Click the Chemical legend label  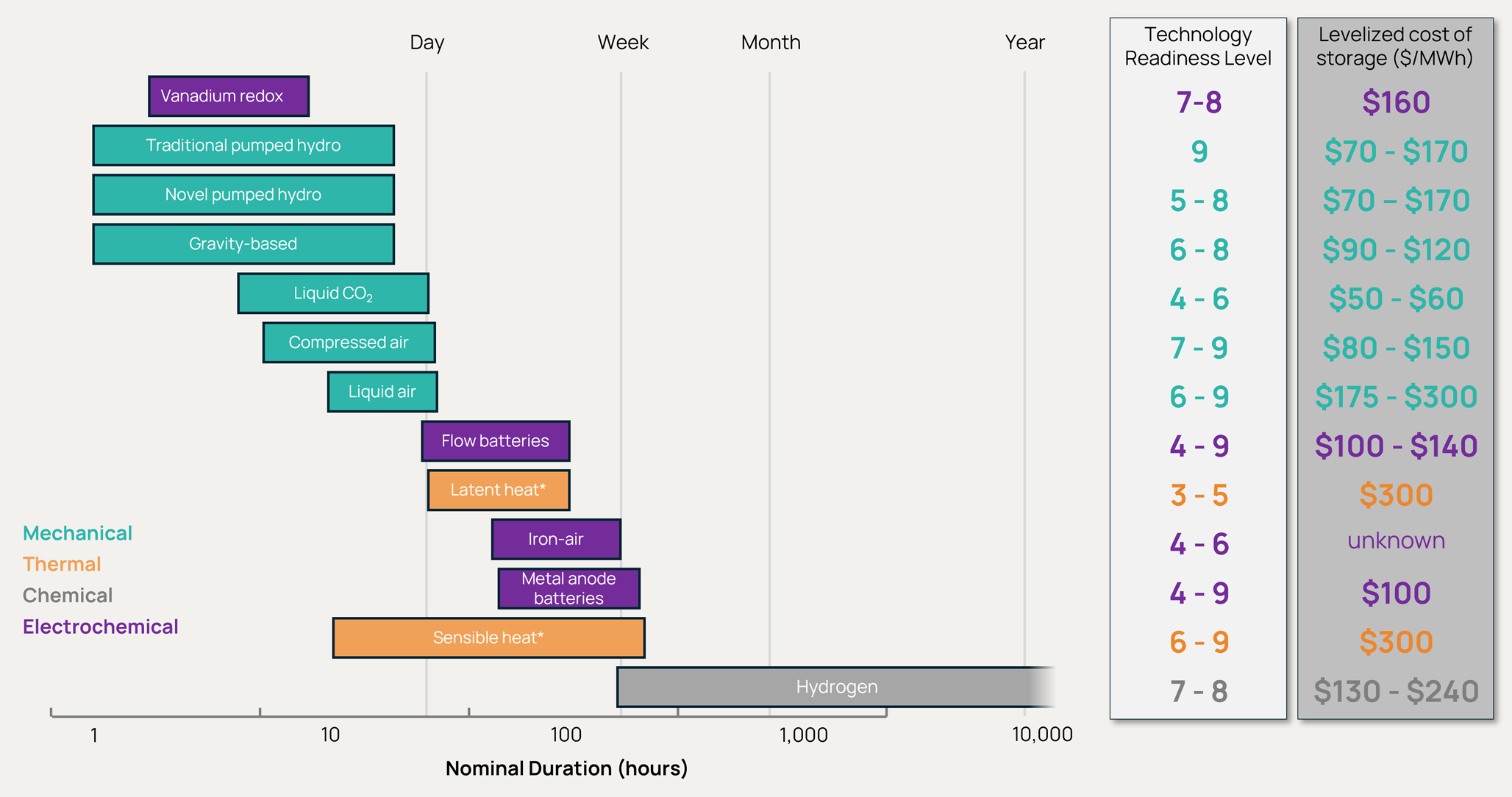pos(68,596)
